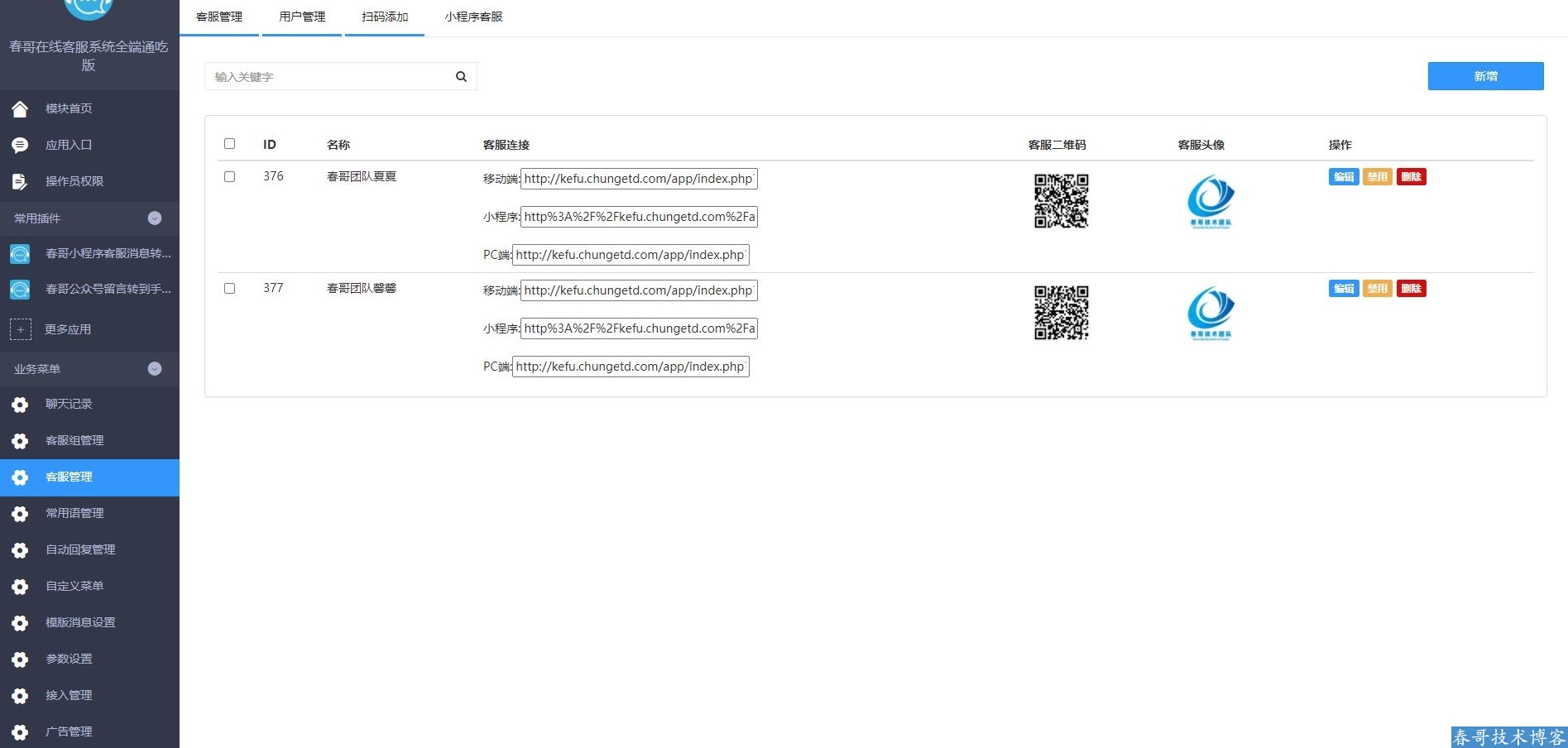Open the 小程序客服 tab
1568x748 pixels.
pyautogui.click(x=473, y=17)
